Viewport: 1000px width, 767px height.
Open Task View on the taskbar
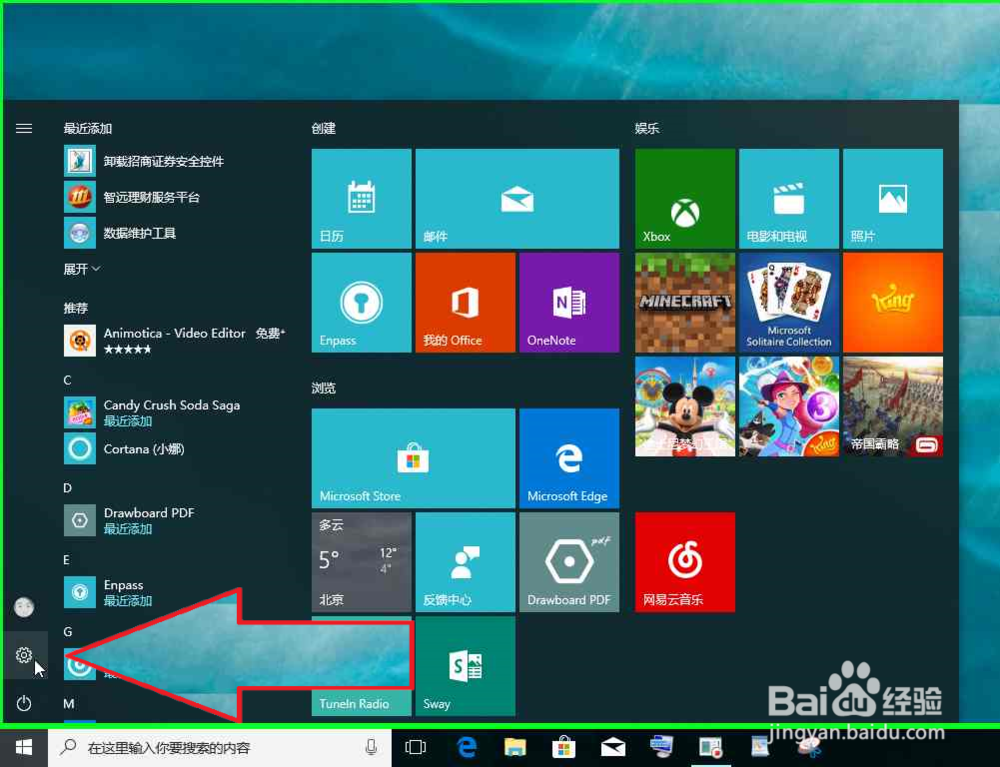[x=416, y=747]
